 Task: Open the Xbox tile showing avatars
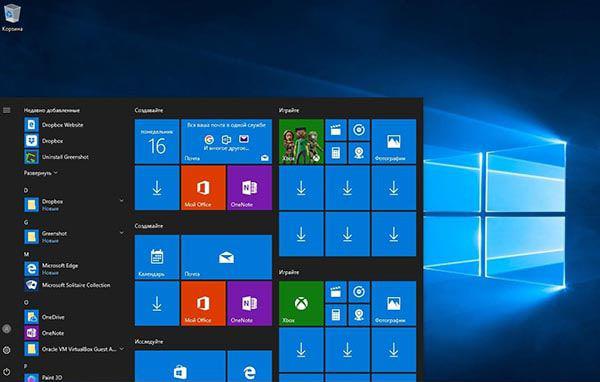[x=301, y=141]
